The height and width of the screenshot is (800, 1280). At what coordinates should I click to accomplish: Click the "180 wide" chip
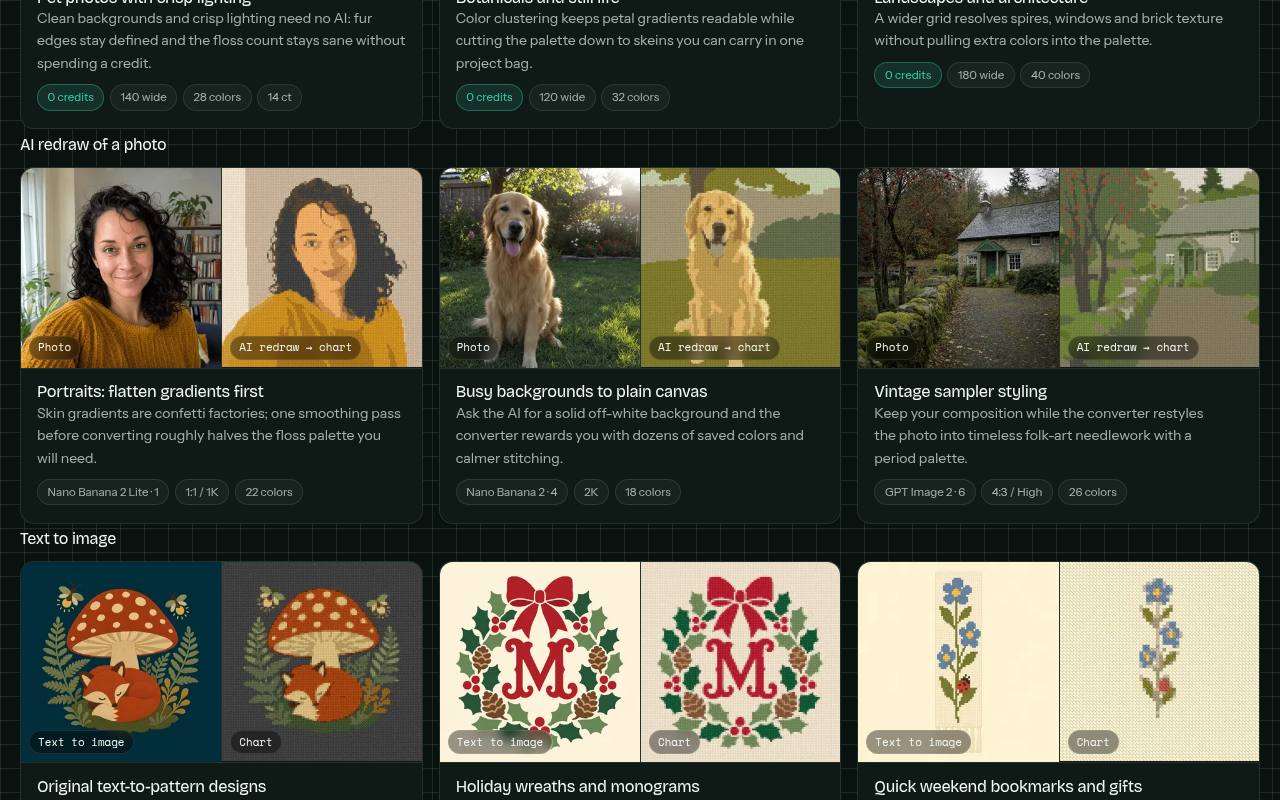tap(981, 75)
